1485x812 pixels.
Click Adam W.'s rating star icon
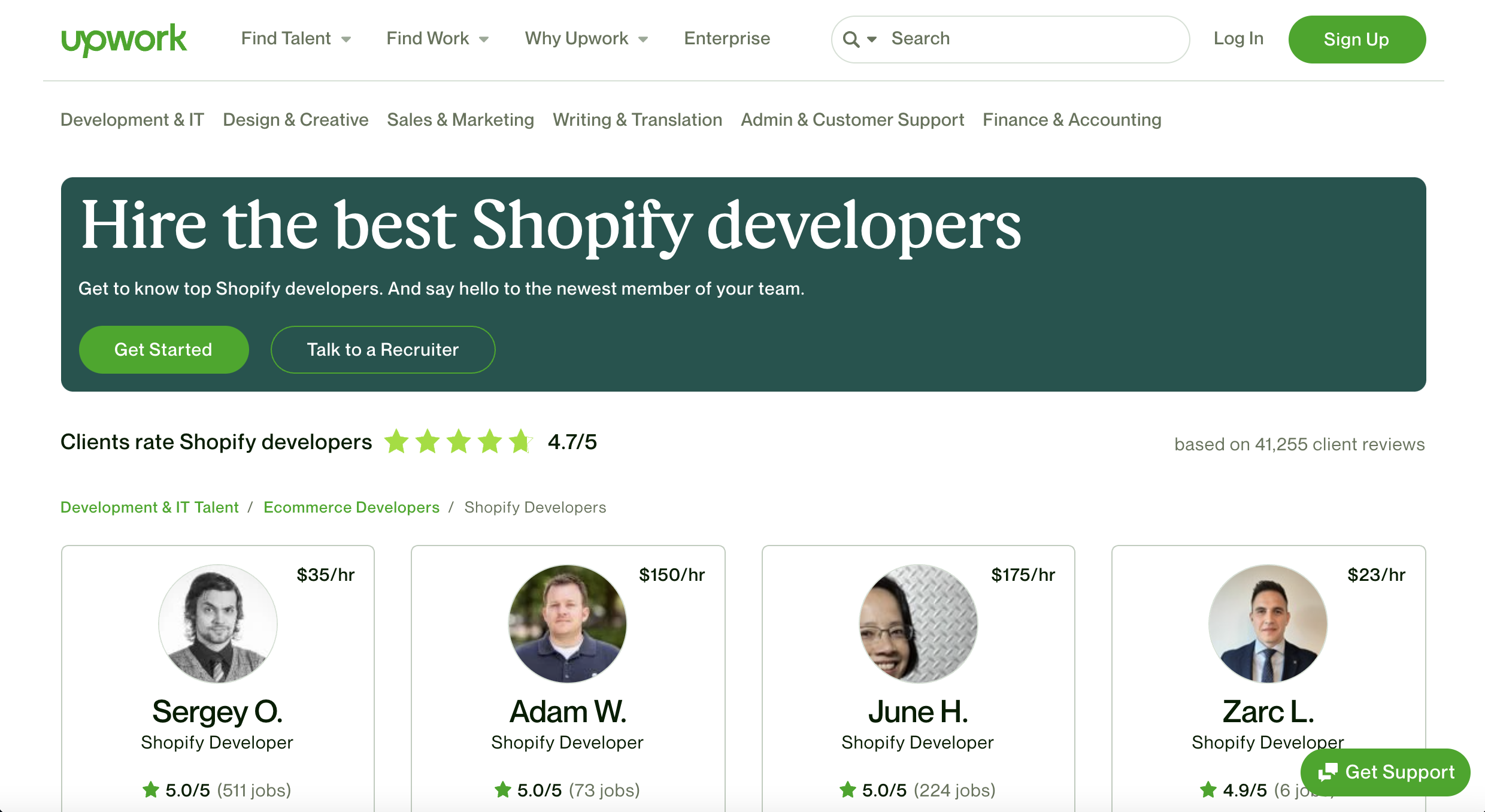[503, 790]
